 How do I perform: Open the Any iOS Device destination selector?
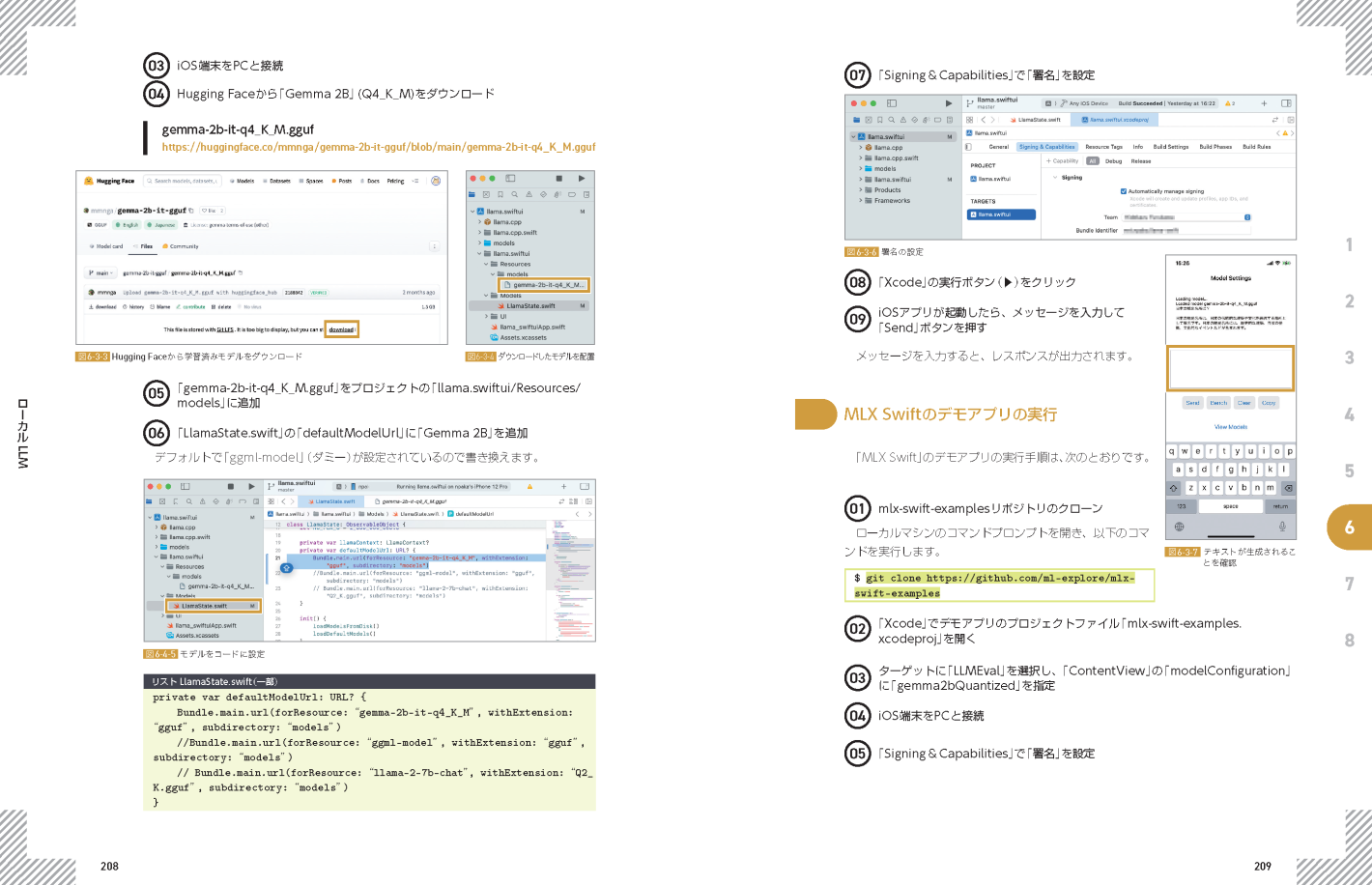tap(1085, 103)
